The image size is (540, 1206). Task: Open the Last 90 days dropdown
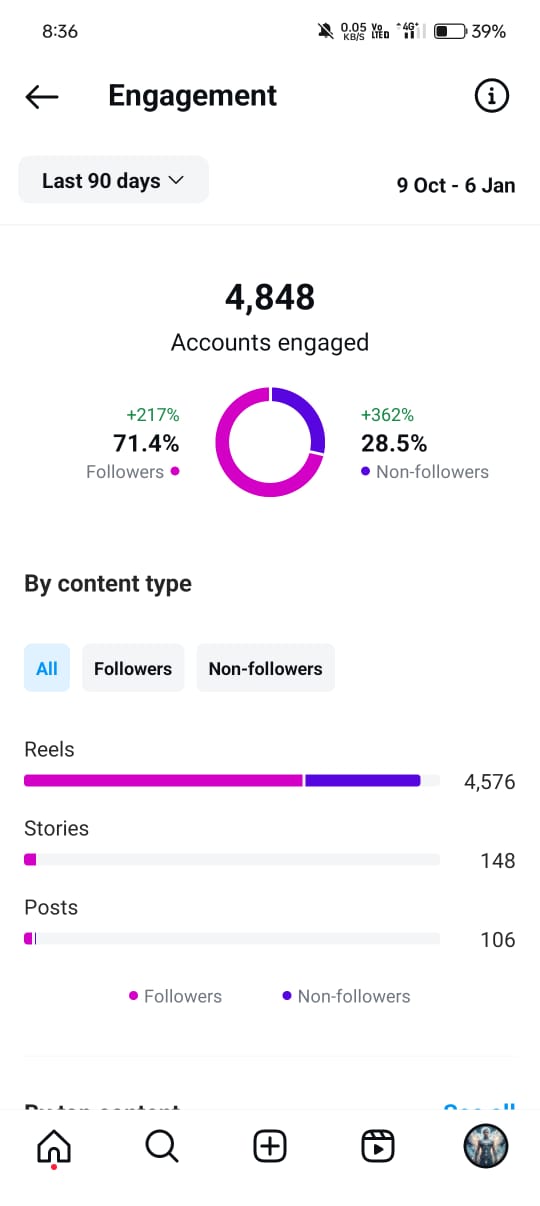(113, 180)
